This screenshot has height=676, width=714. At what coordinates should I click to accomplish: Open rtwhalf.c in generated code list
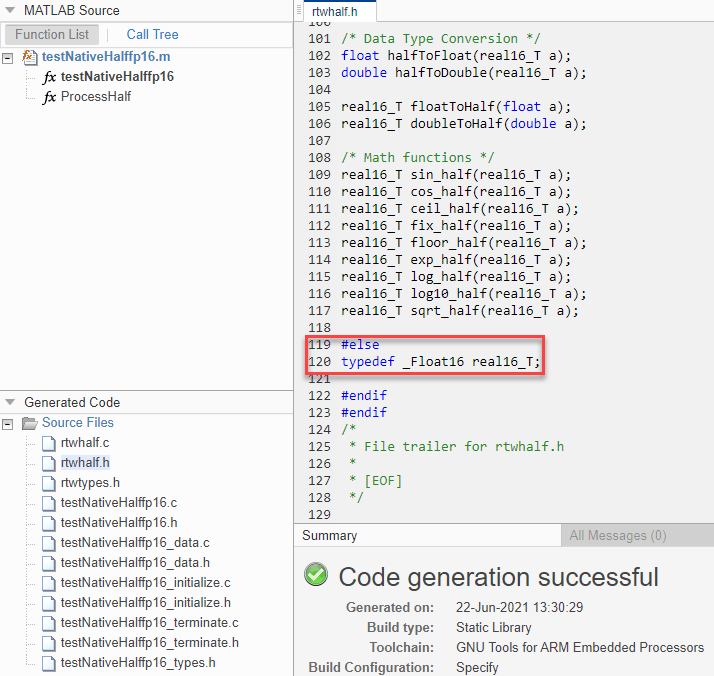[x=85, y=442]
